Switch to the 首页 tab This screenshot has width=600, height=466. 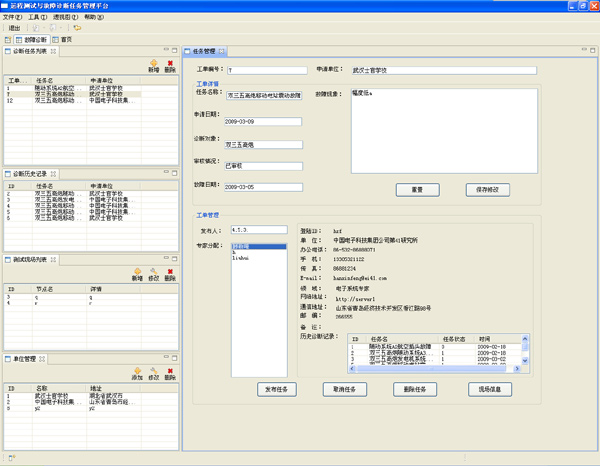coord(66,40)
